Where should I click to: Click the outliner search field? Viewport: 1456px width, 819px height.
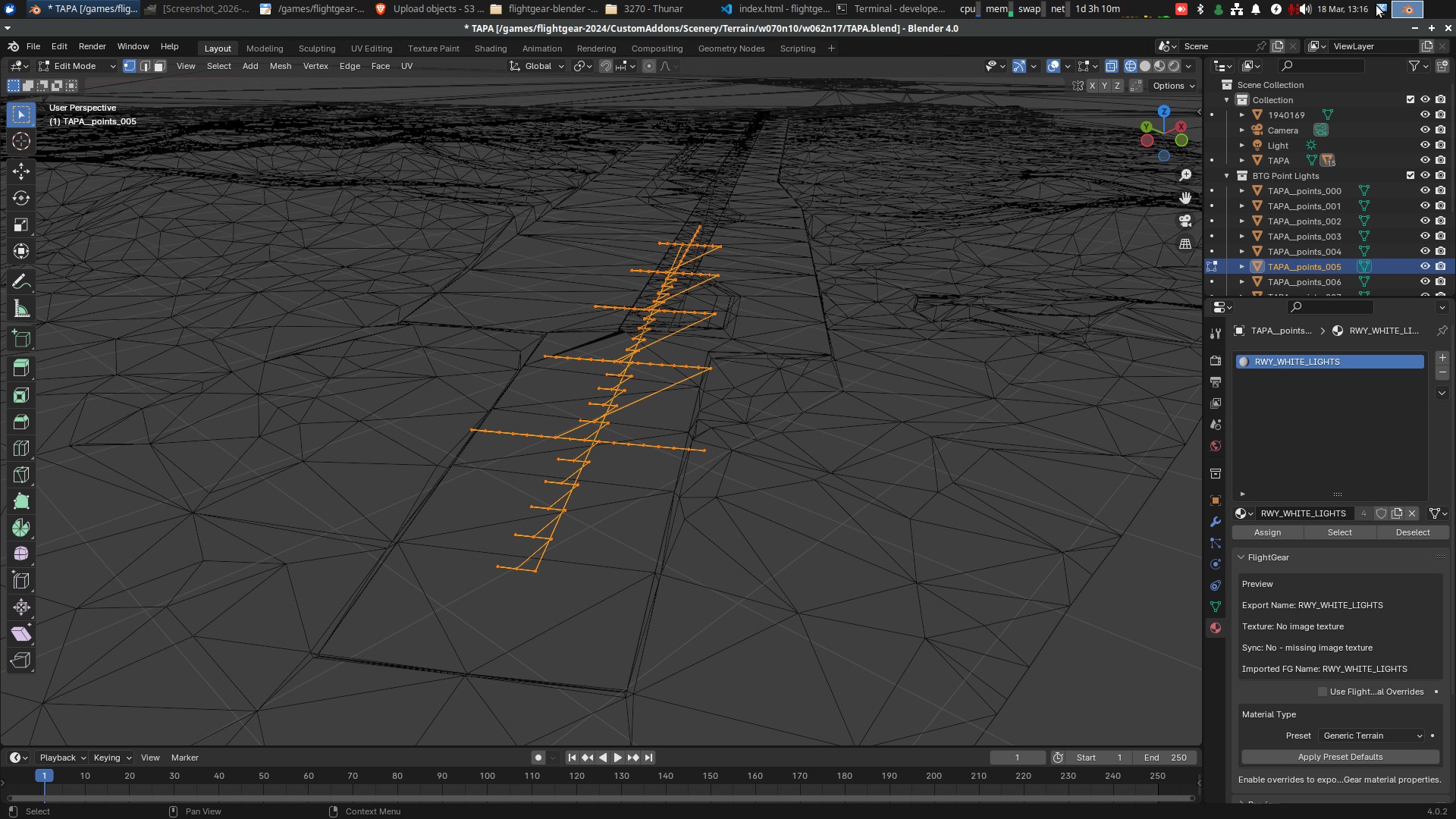tap(1322, 66)
